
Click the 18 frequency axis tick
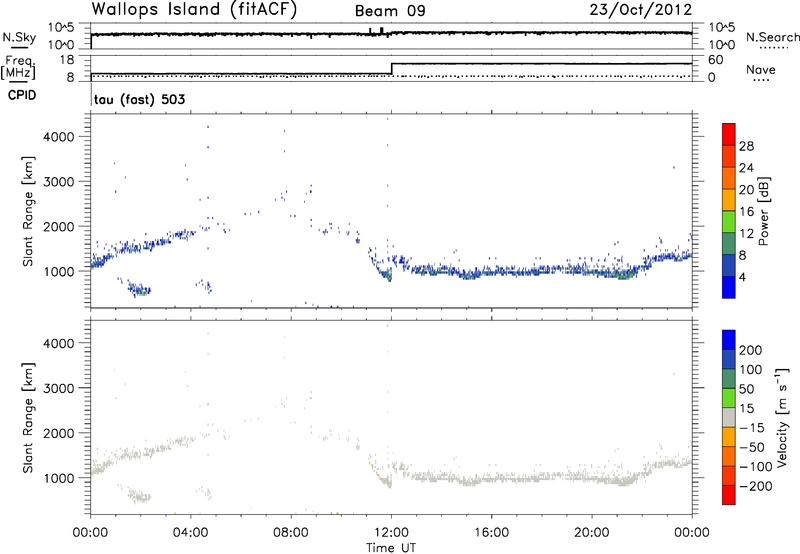(x=67, y=60)
